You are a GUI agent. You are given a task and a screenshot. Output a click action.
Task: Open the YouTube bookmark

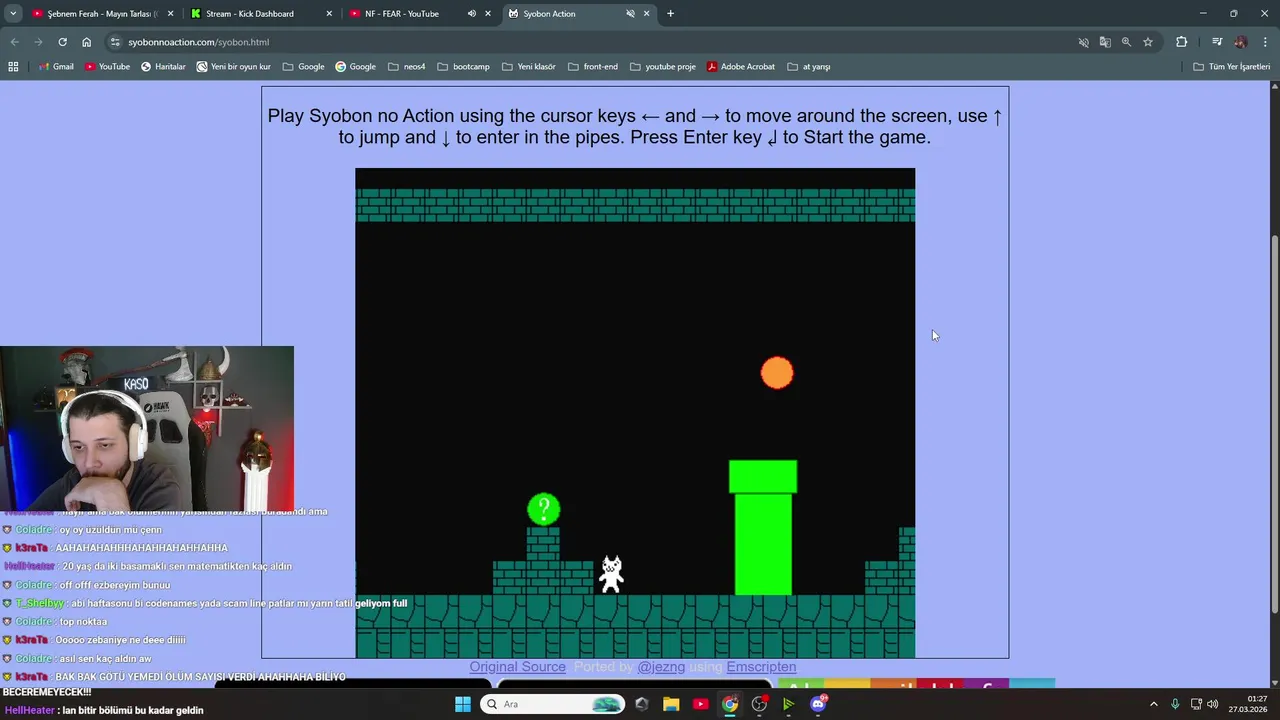(107, 67)
